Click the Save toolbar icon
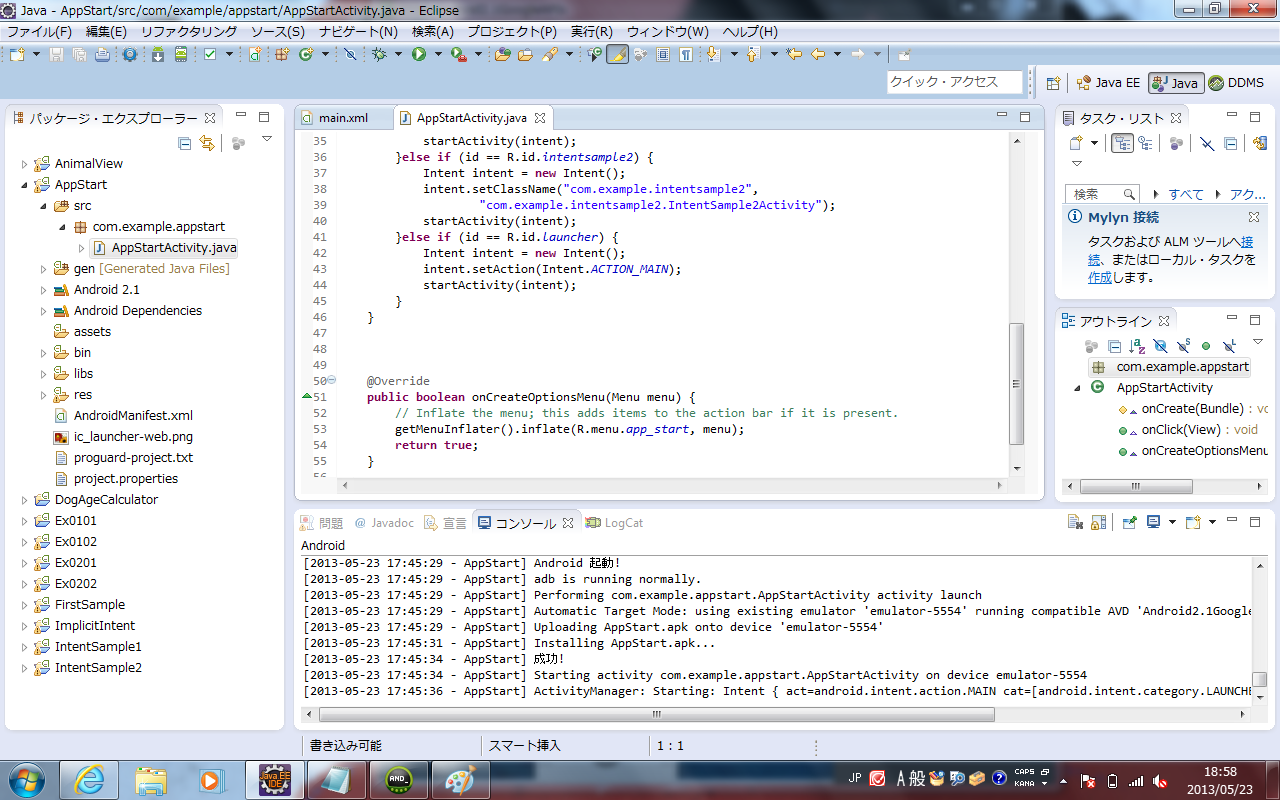Viewport: 1282px width, 802px height. pos(56,54)
